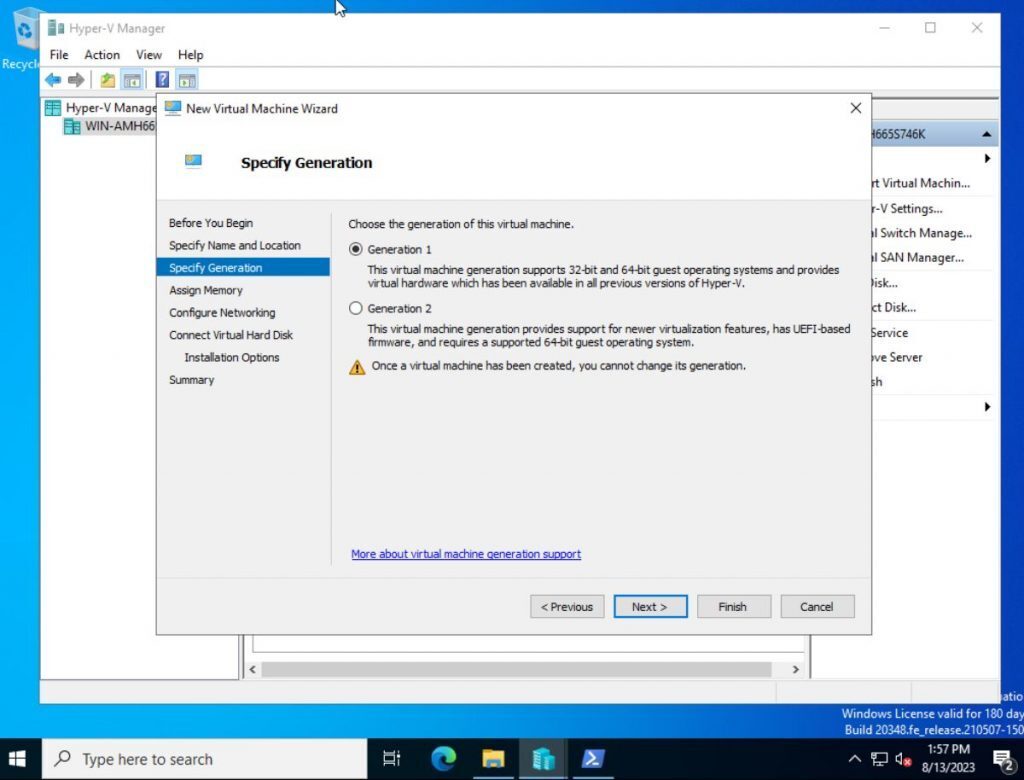Open Help using the question mark toolbar icon
The height and width of the screenshot is (780, 1024).
click(x=161, y=80)
